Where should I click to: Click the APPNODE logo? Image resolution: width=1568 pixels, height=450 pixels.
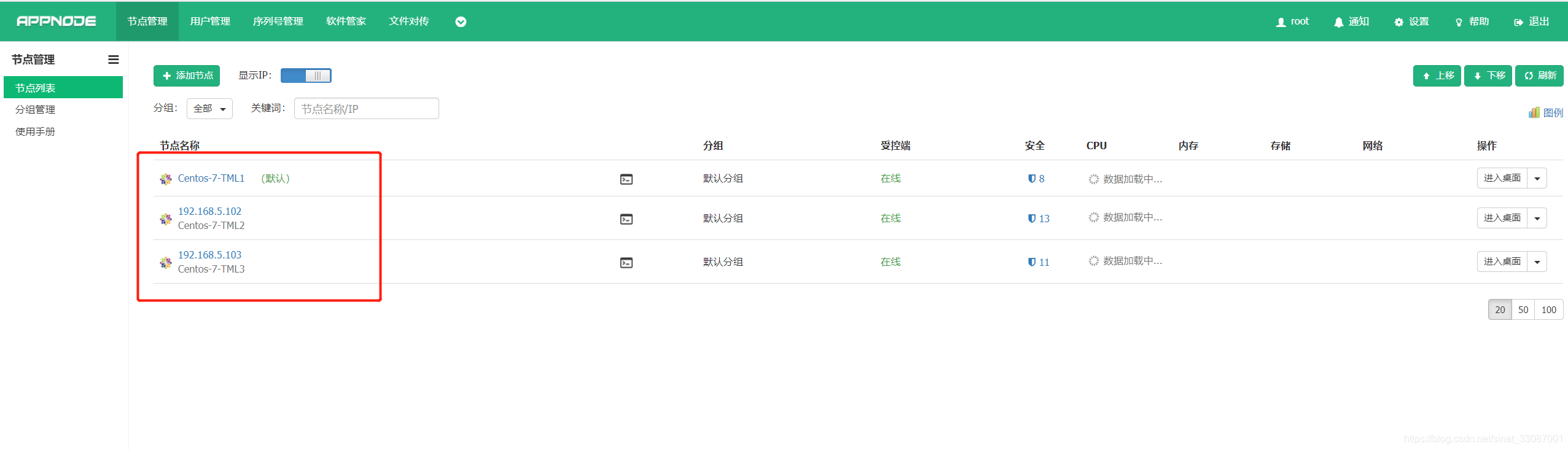[57, 21]
